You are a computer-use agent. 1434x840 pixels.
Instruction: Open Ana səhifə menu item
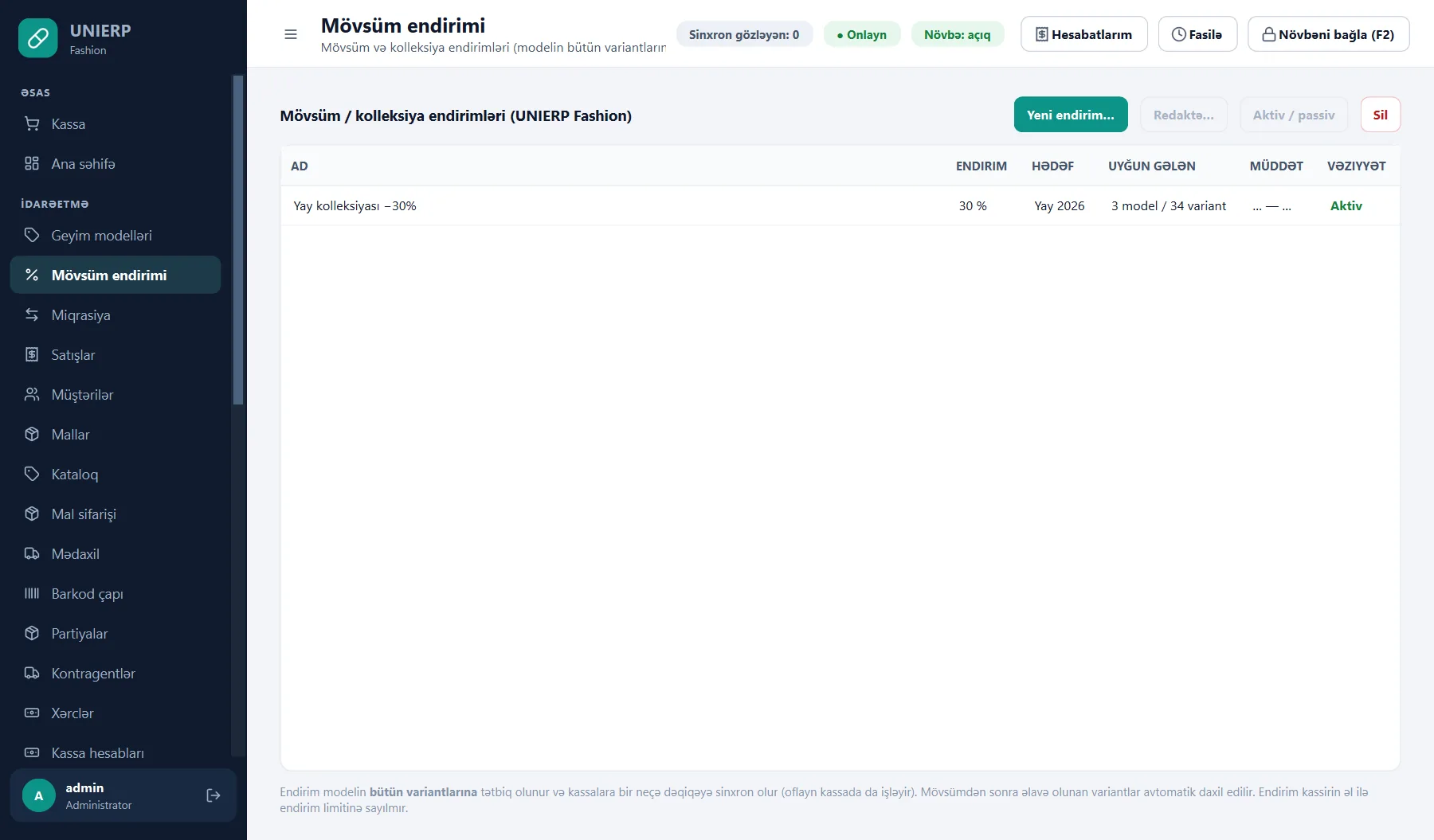coord(116,164)
